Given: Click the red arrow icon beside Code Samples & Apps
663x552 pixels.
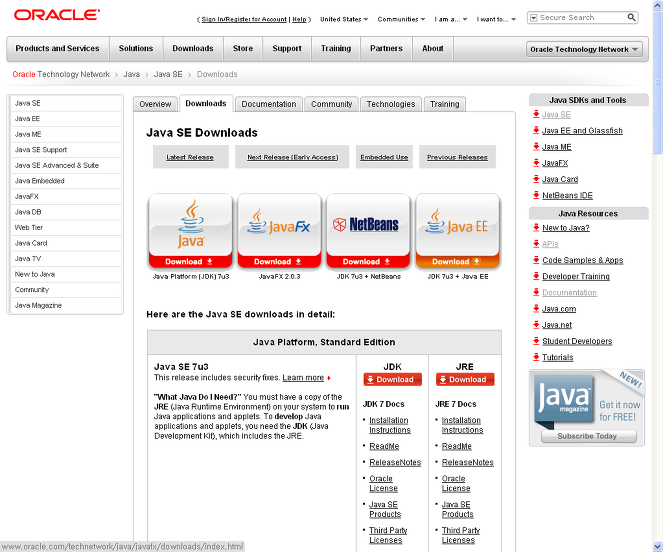Looking at the screenshot, I should [536, 260].
